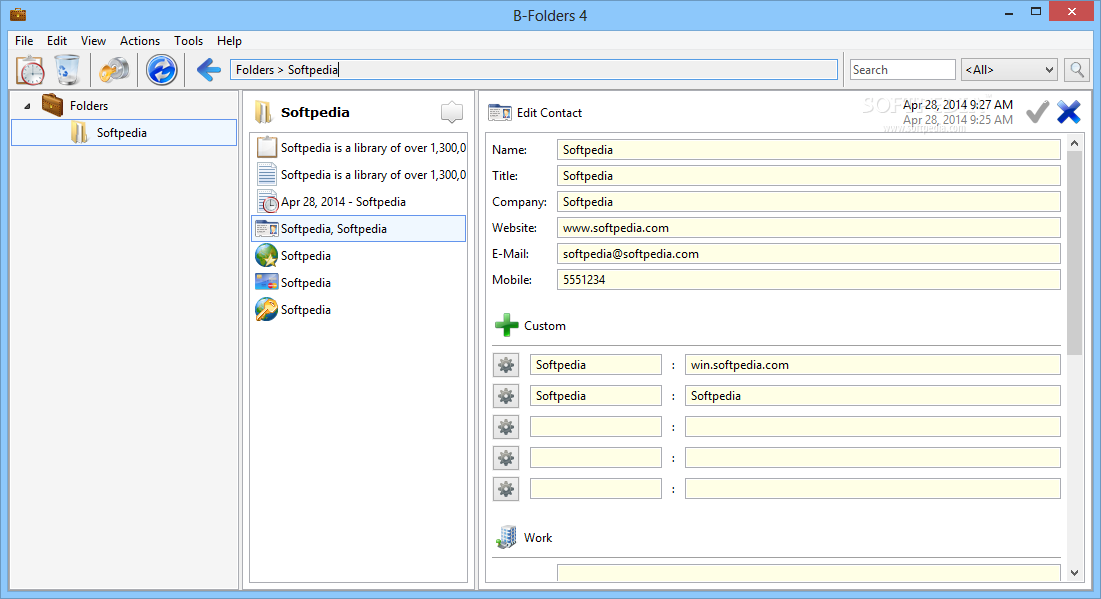Screen dimensions: 1101x599
Task: Open the Tools menu
Action: tap(188, 41)
